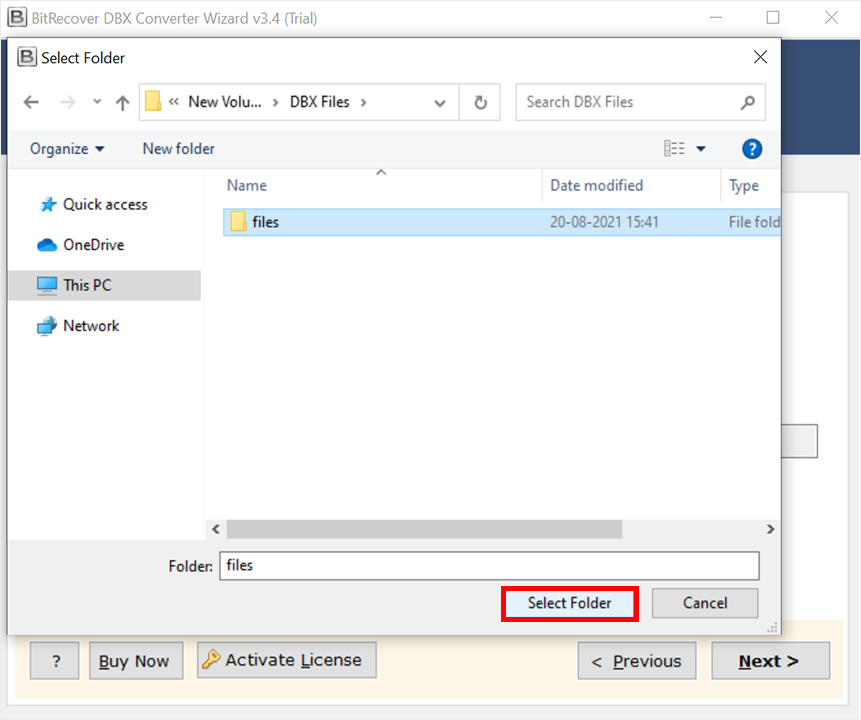Screen dimensions: 861x720
Task: Select This PC in the sidebar
Action: [x=105, y=286]
